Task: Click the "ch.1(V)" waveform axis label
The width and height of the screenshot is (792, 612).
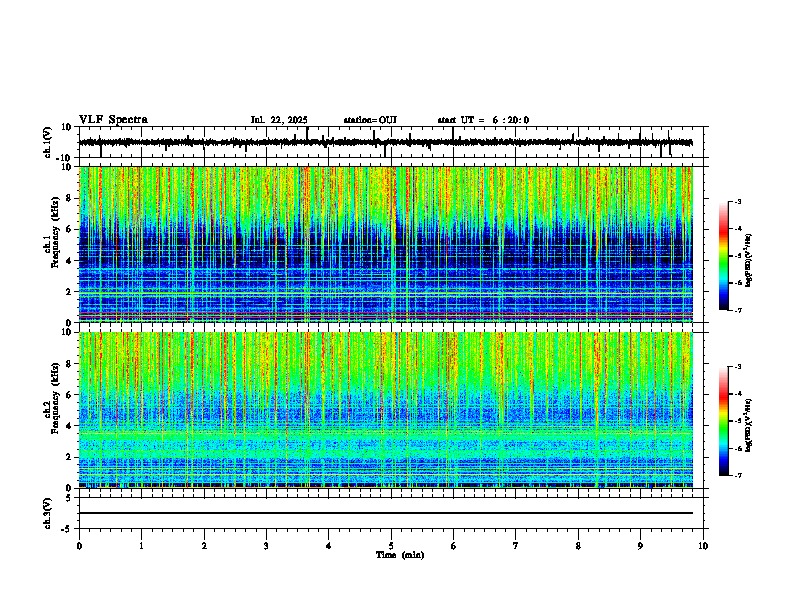Action: click(x=48, y=142)
